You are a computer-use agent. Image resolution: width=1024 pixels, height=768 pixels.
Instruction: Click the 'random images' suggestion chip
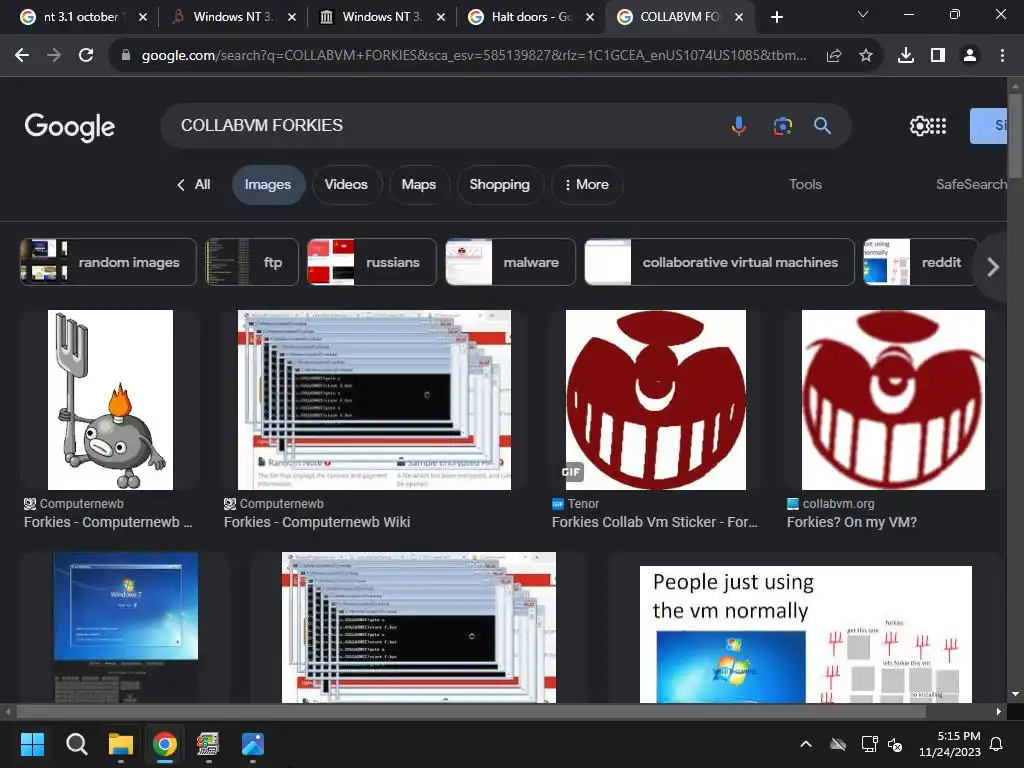[108, 262]
